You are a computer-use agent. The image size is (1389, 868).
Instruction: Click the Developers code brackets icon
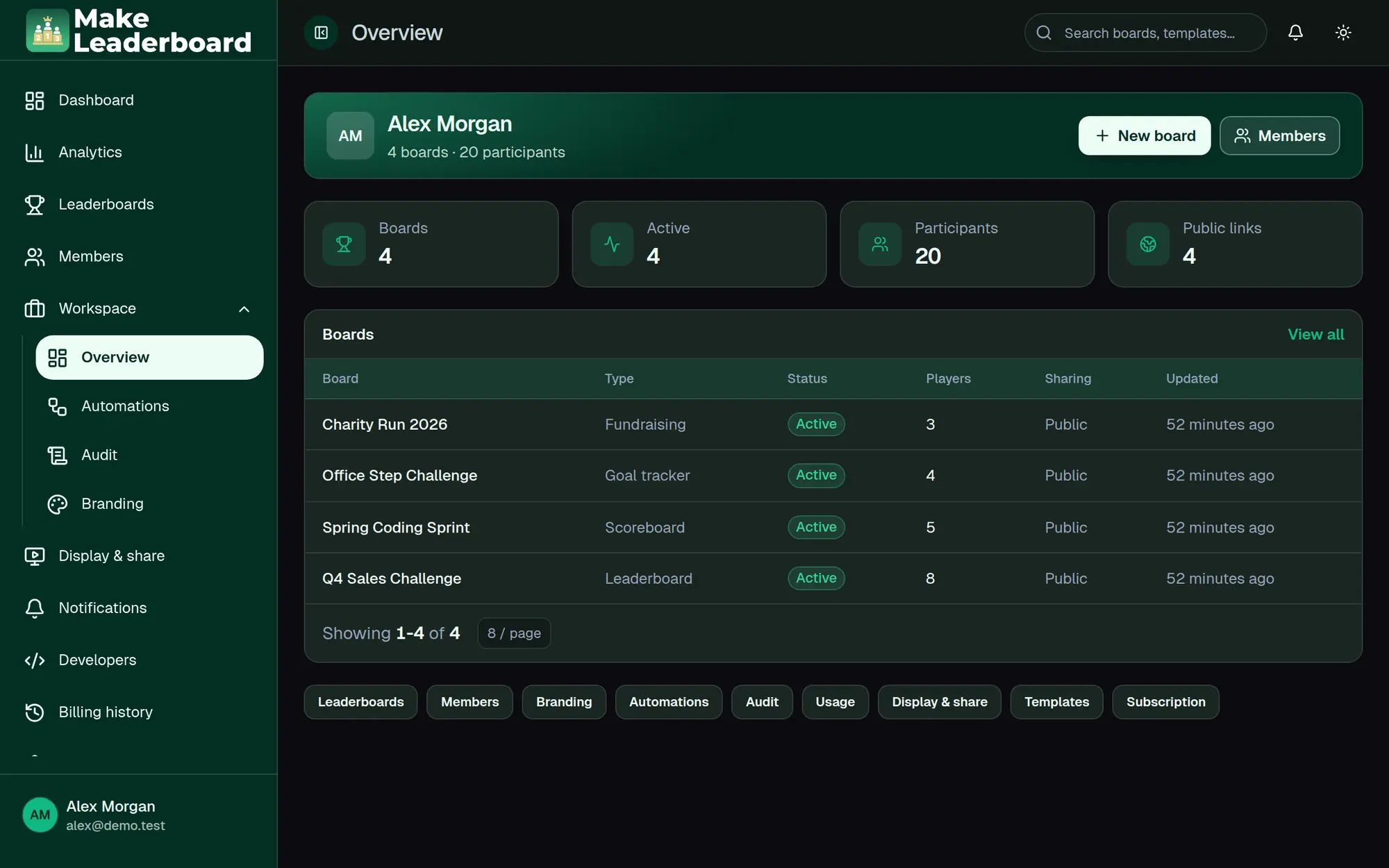[35, 660]
